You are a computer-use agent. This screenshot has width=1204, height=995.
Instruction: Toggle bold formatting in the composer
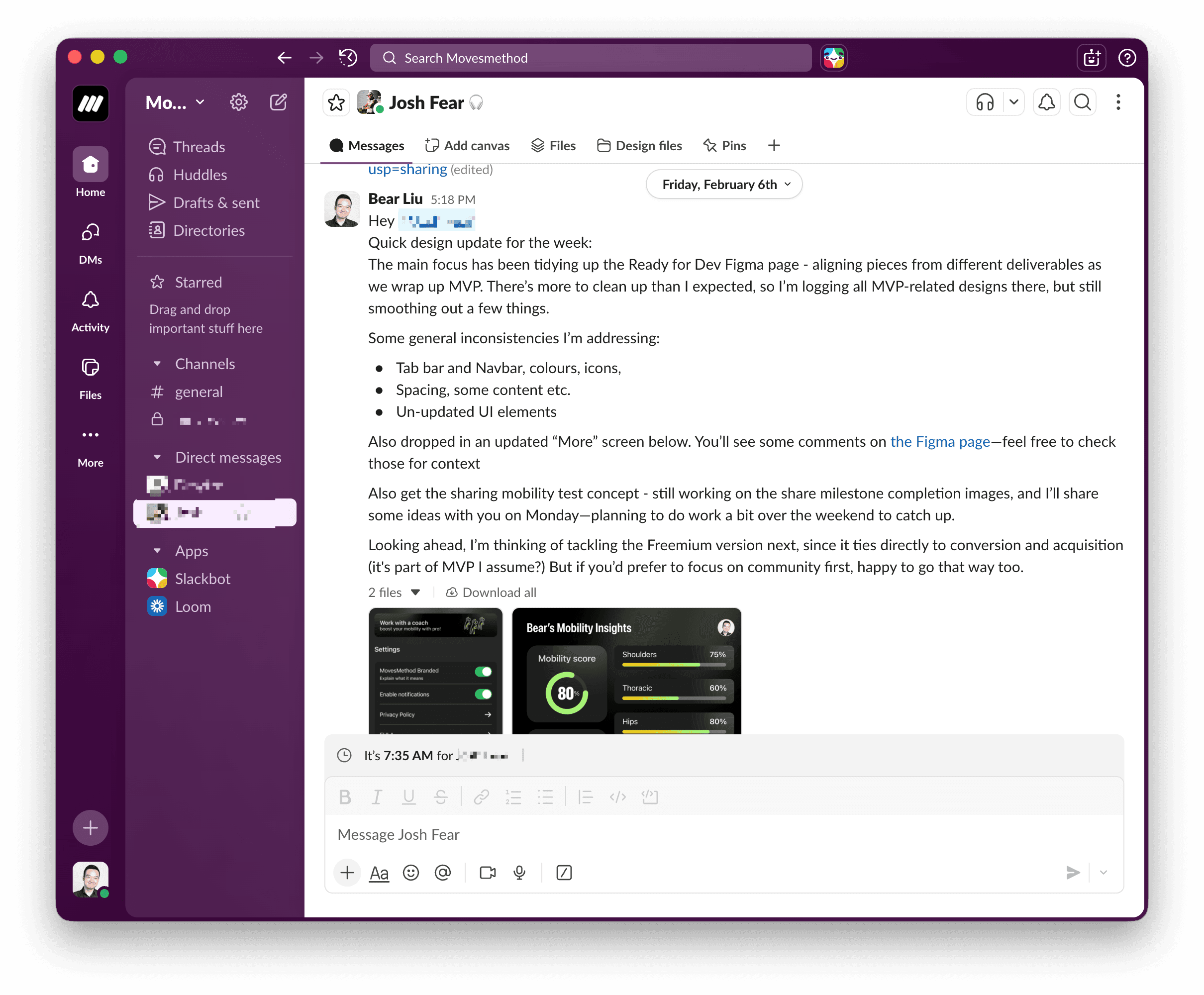(345, 796)
